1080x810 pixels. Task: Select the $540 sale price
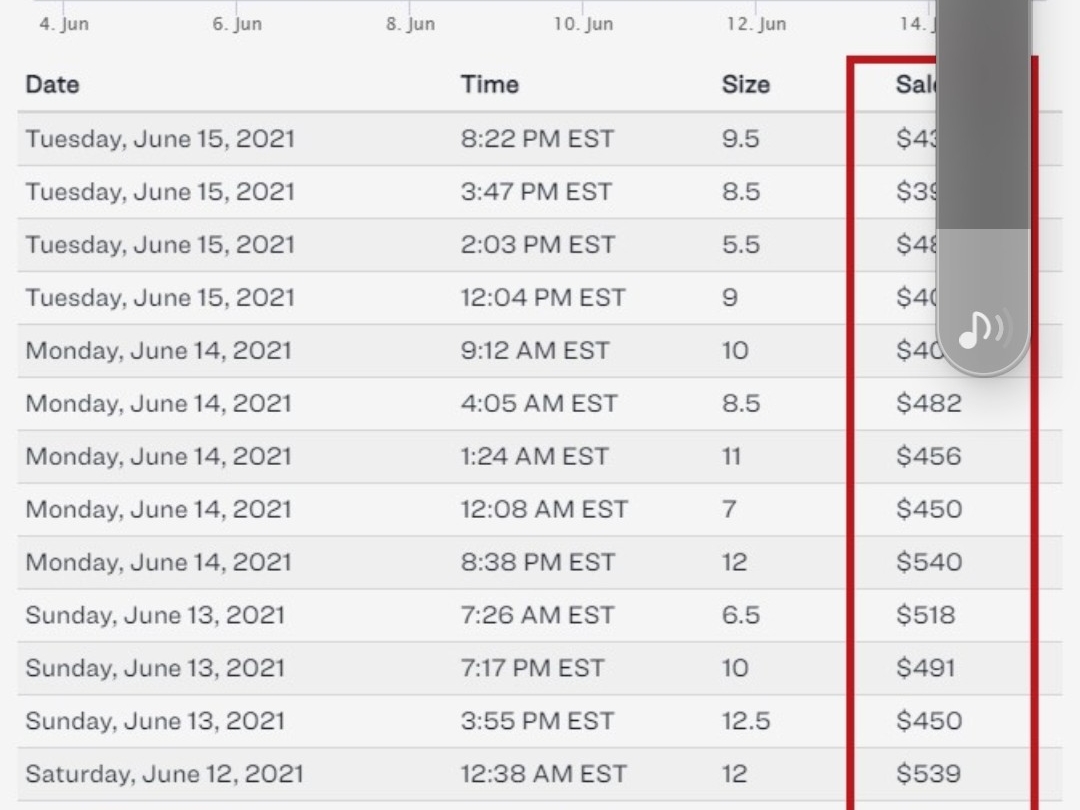[929, 562]
